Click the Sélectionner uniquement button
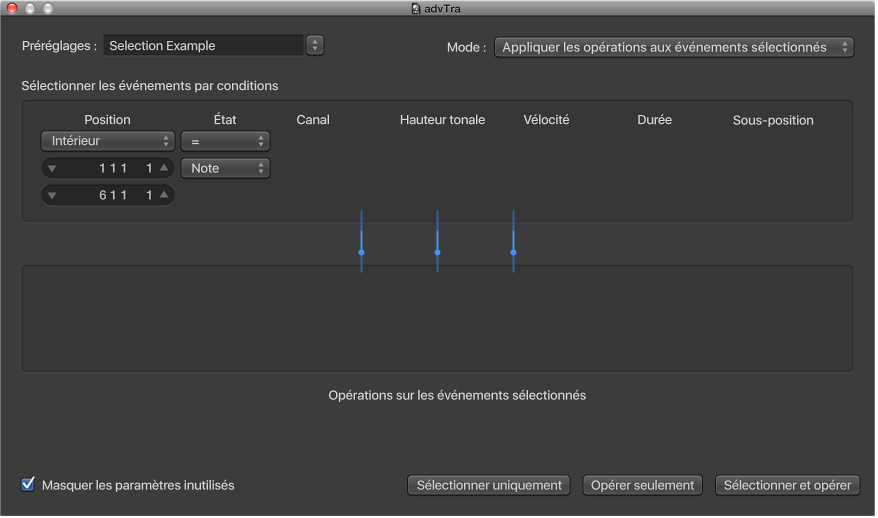878x518 pixels. click(x=489, y=486)
